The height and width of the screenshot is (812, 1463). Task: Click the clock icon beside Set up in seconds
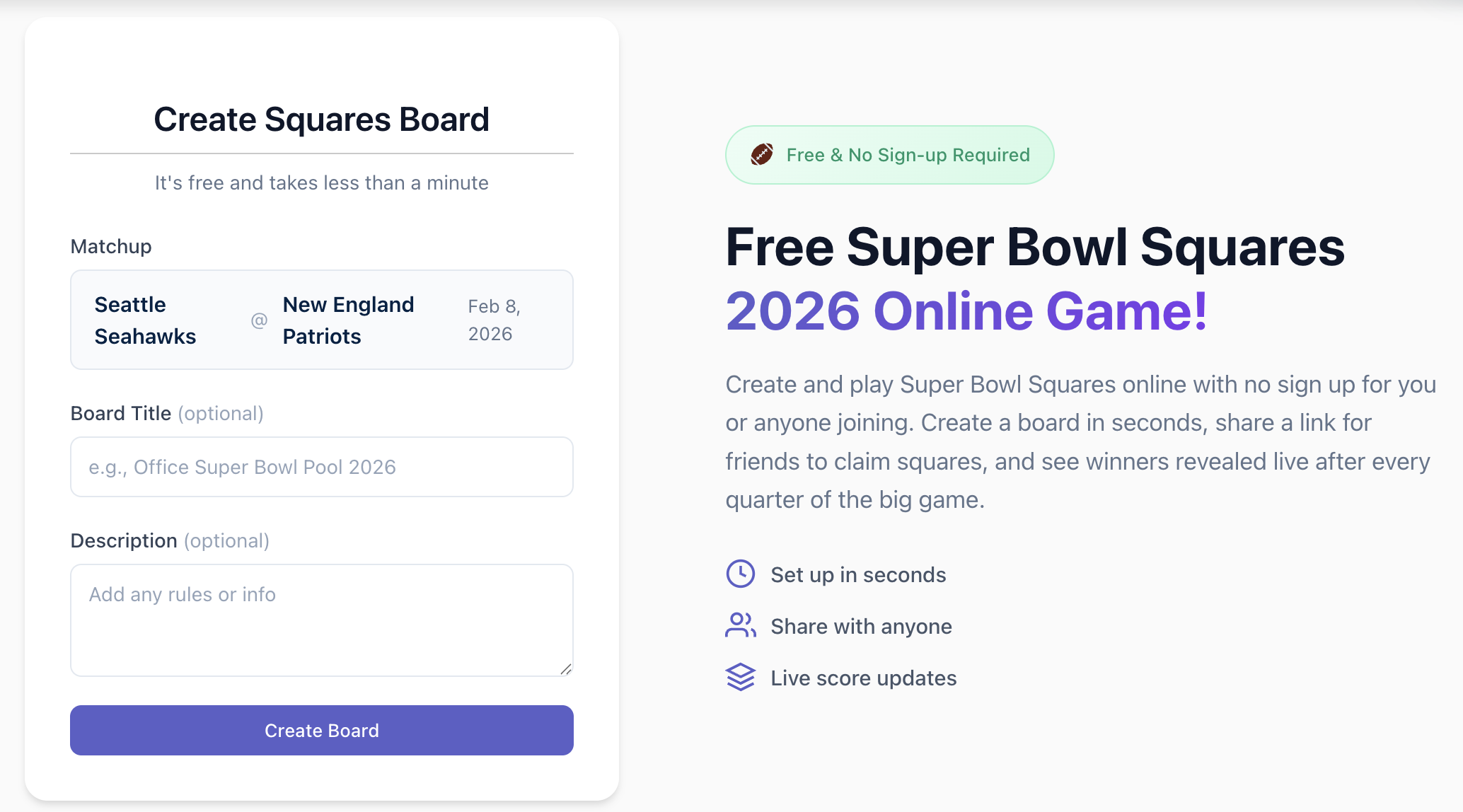tap(740, 574)
